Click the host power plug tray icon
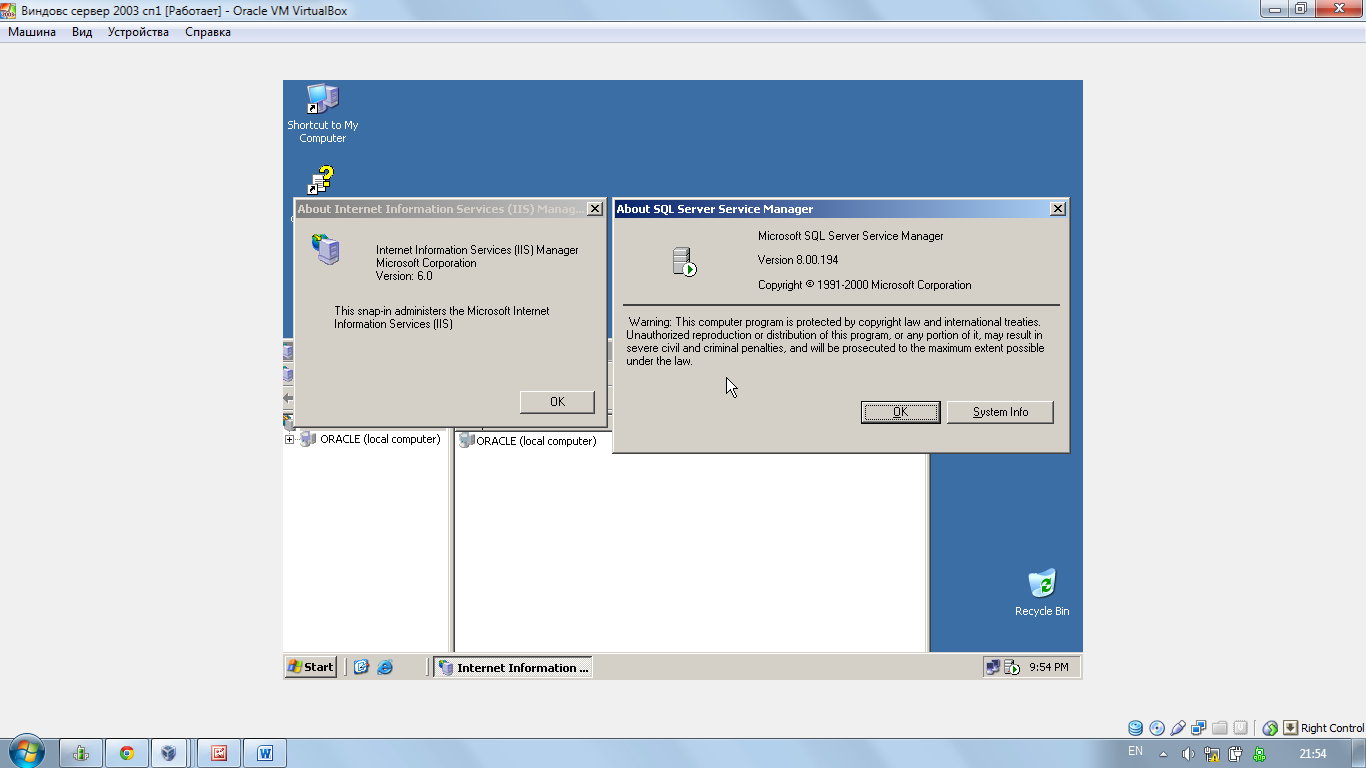This screenshot has height=768, width=1366. 1236,754
